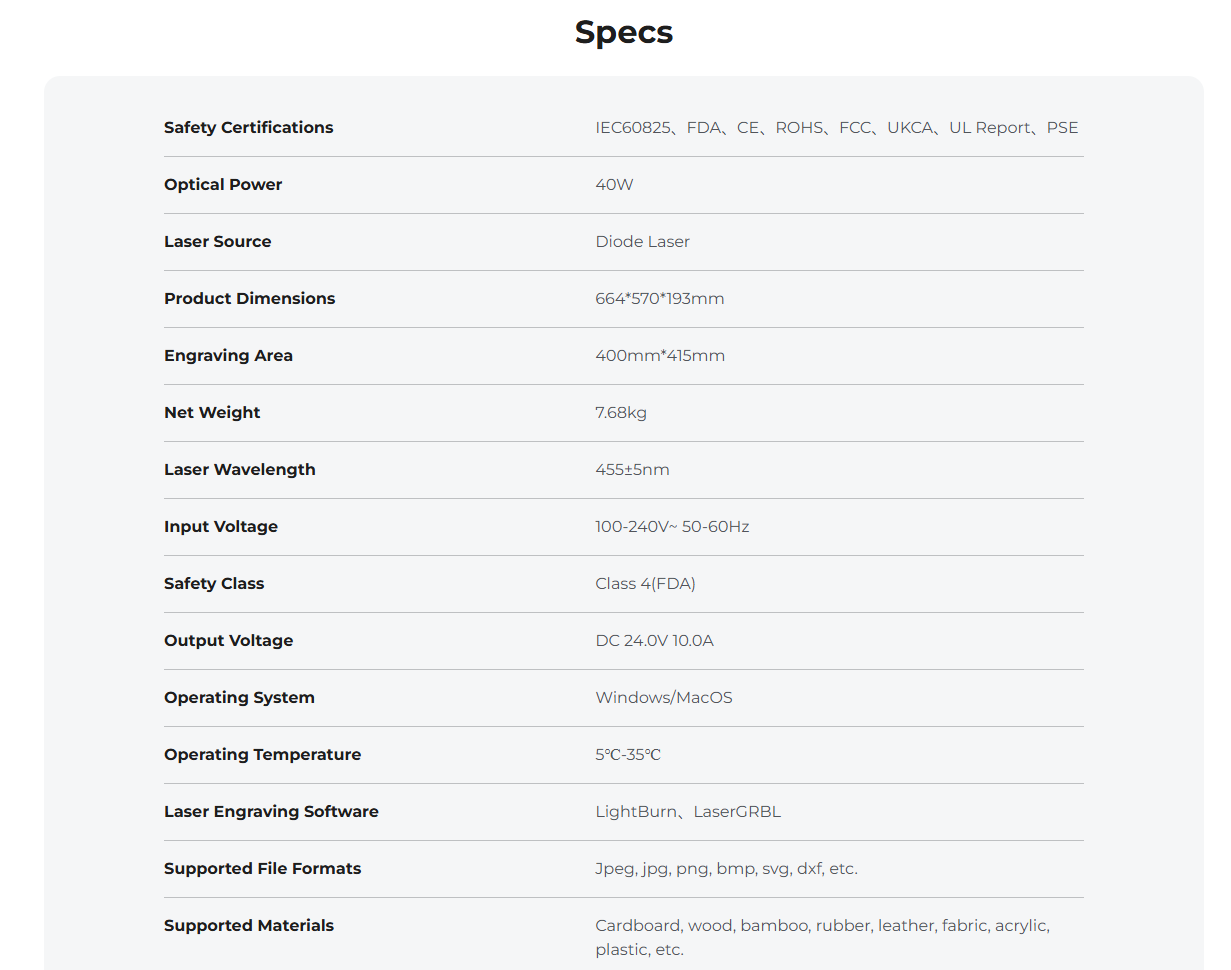Screen dimensions: 1231x970
Task: Click the Product Dimensions label
Action: 250,298
